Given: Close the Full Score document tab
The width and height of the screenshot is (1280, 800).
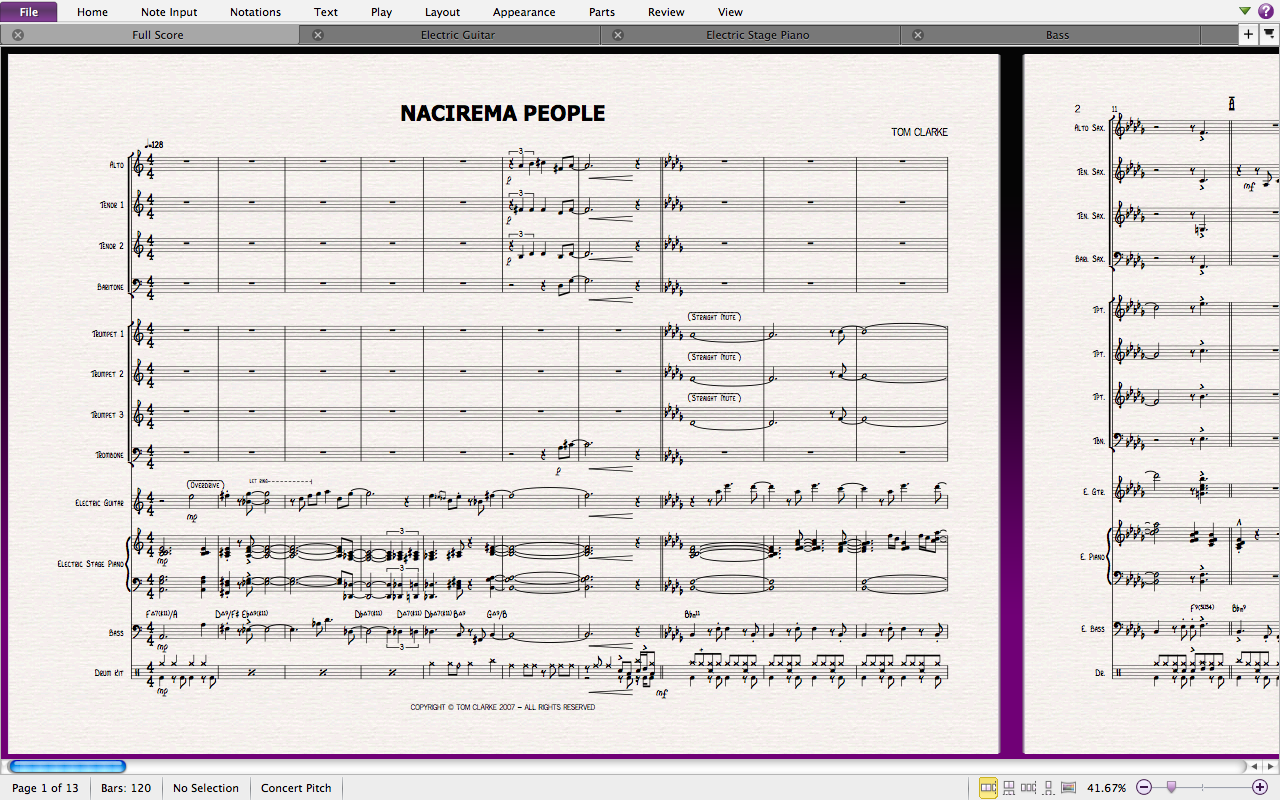Looking at the screenshot, I should point(18,35).
